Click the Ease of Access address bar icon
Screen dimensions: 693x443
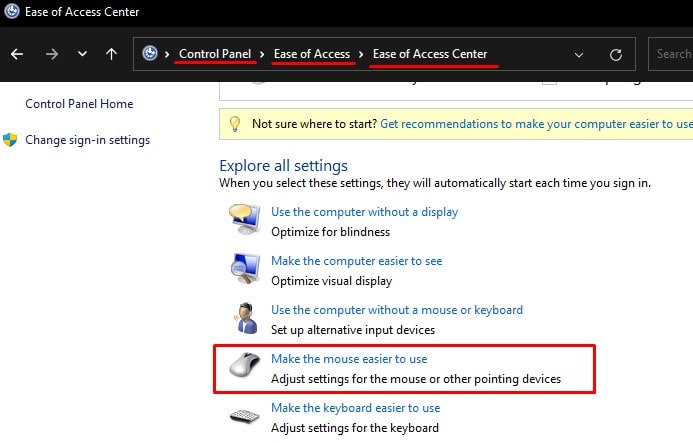(150, 53)
